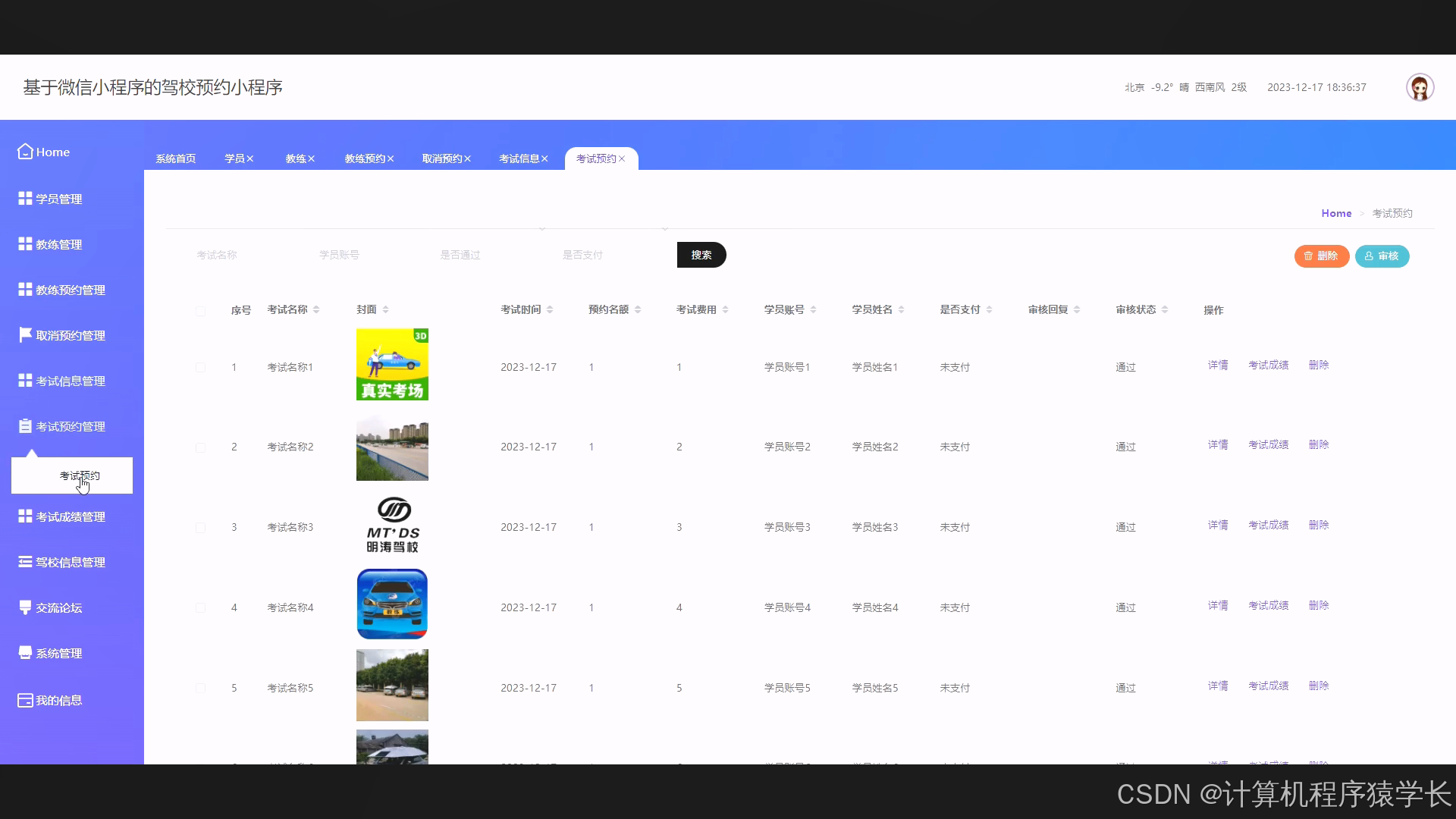Click the 真实考场 cover thumbnail
The height and width of the screenshot is (819, 1456).
(x=392, y=364)
